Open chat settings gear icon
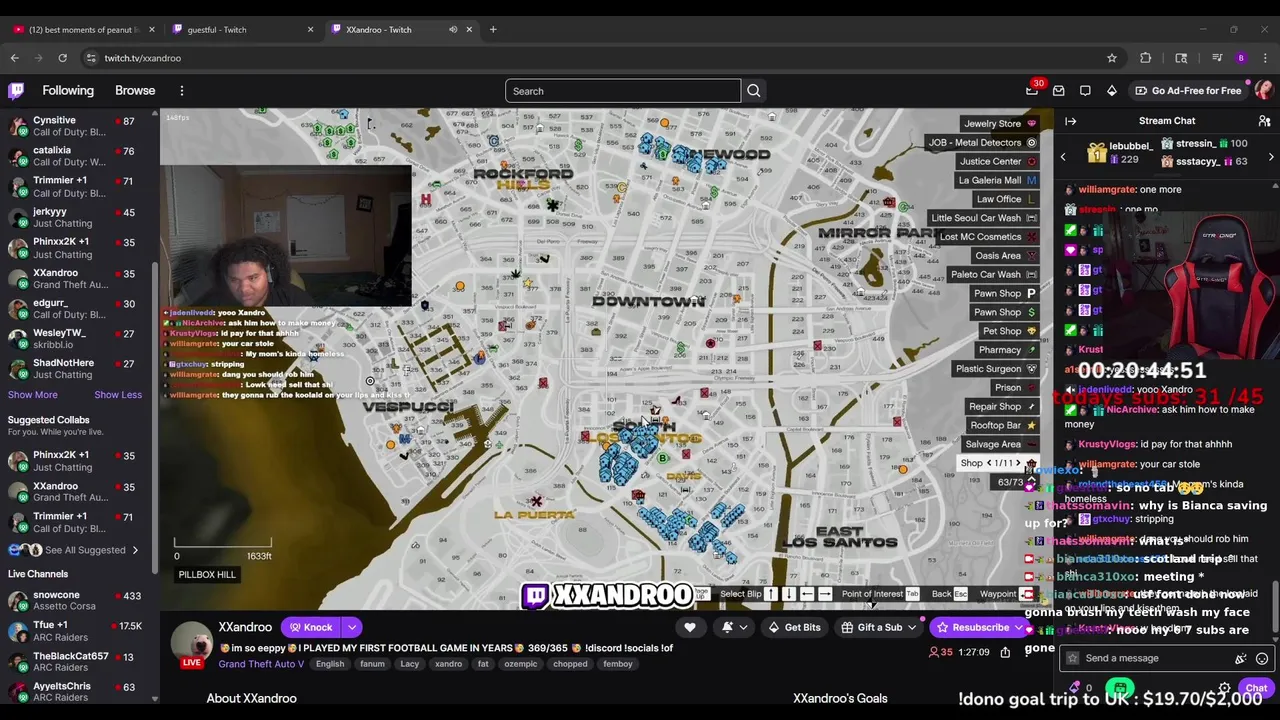 pyautogui.click(x=1224, y=688)
